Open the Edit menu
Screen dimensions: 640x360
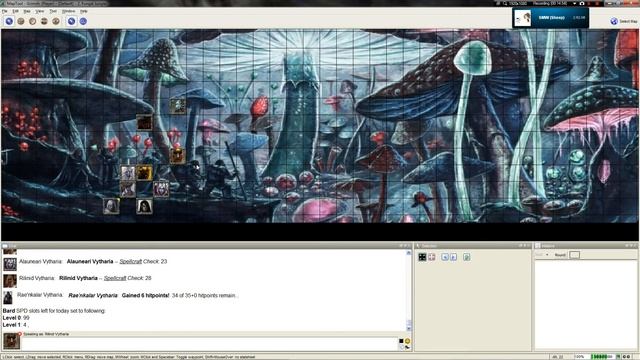pyautogui.click(x=16, y=11)
